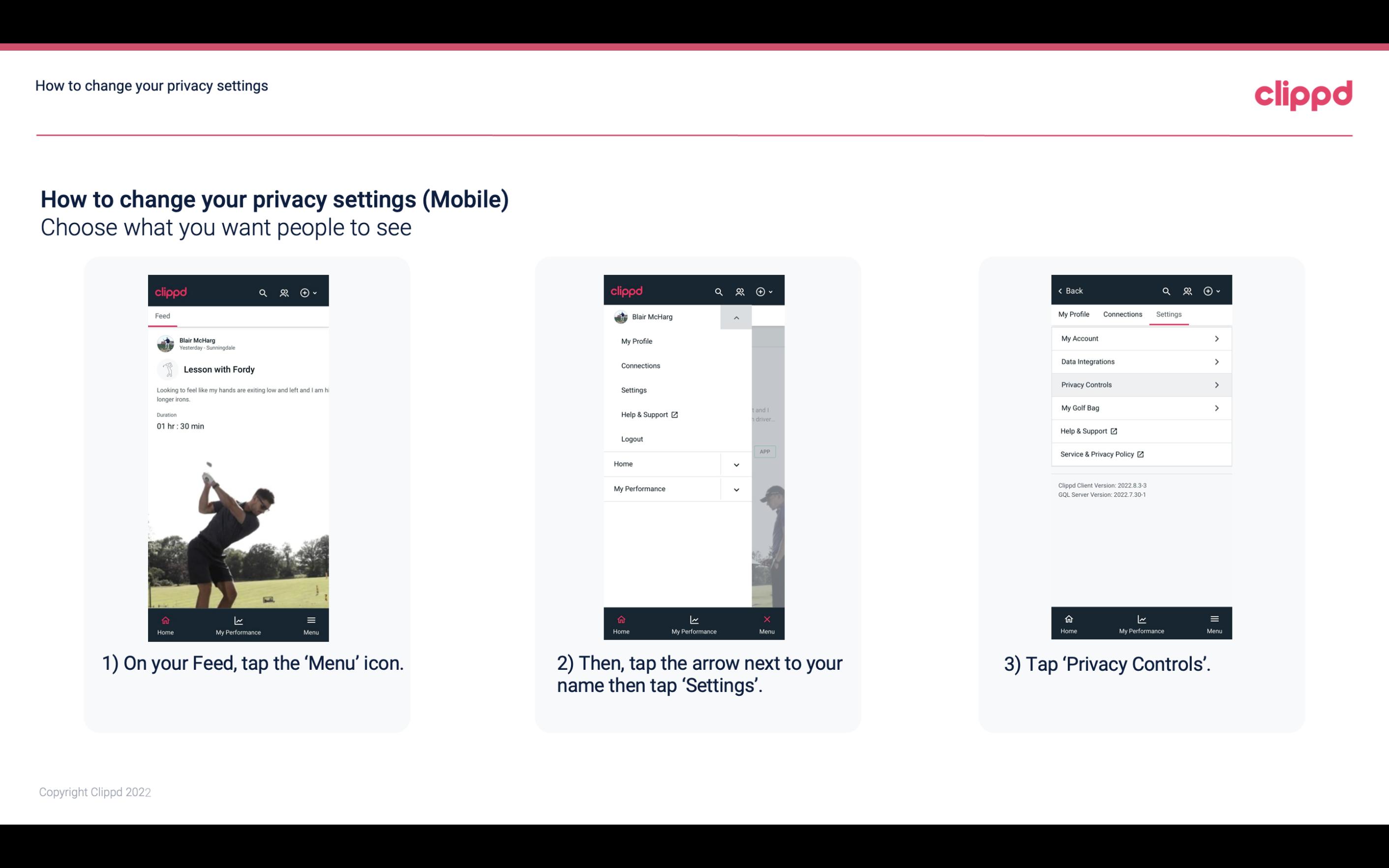The image size is (1389, 868).
Task: Select the Privacy Controls tab item
Action: 1140,384
